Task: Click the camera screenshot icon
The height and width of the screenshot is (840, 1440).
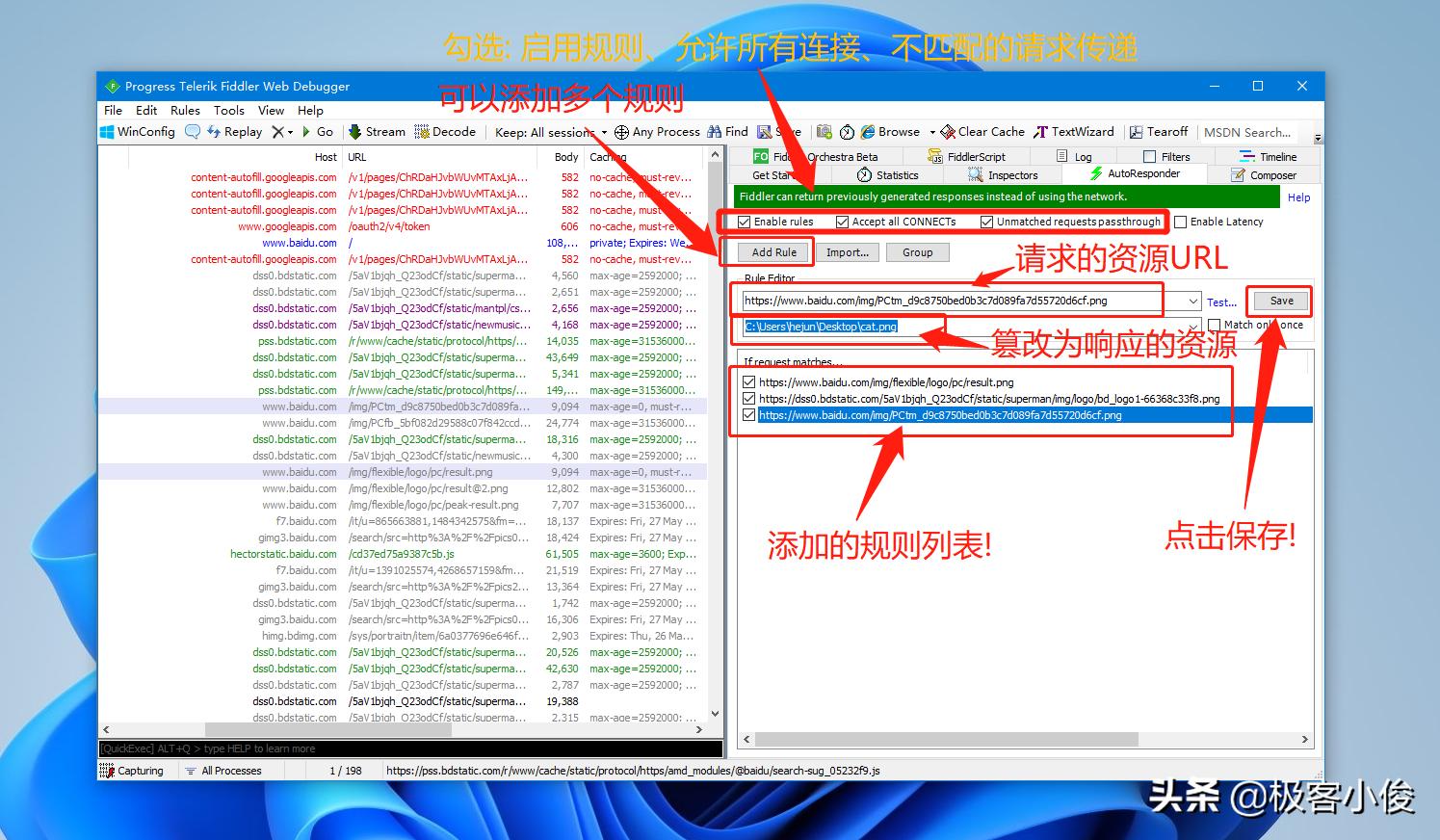Action: click(825, 132)
